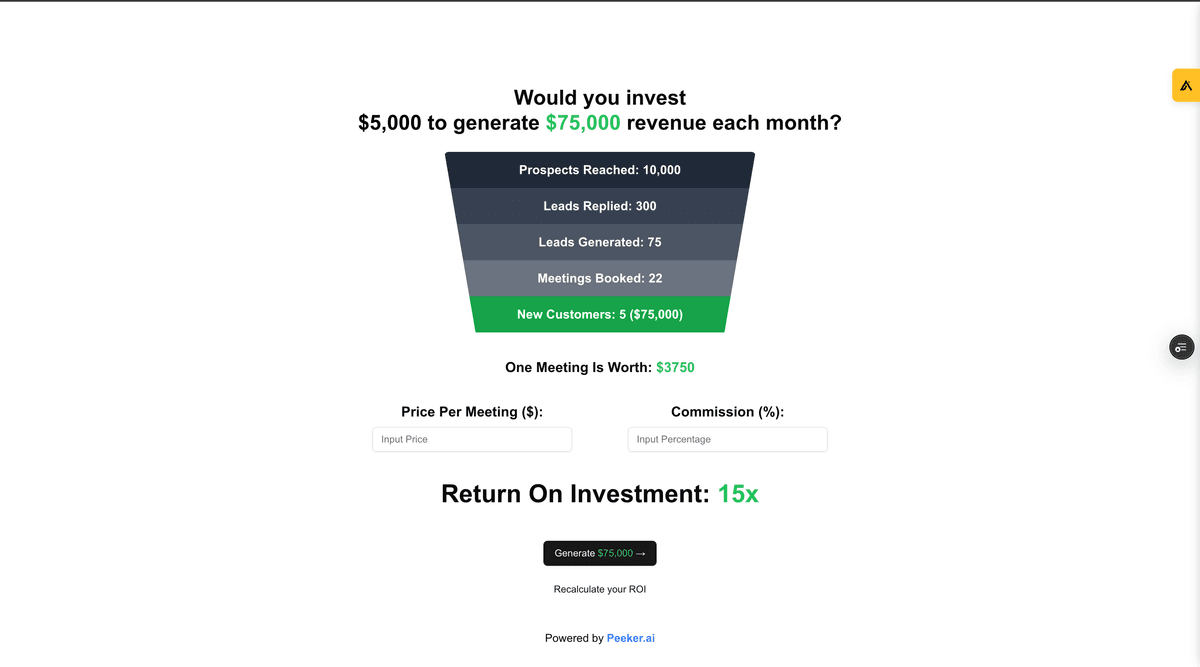Image resolution: width=1200 pixels, height=667 pixels.
Task: Select the Prospects Reached funnel stage
Action: pos(600,170)
